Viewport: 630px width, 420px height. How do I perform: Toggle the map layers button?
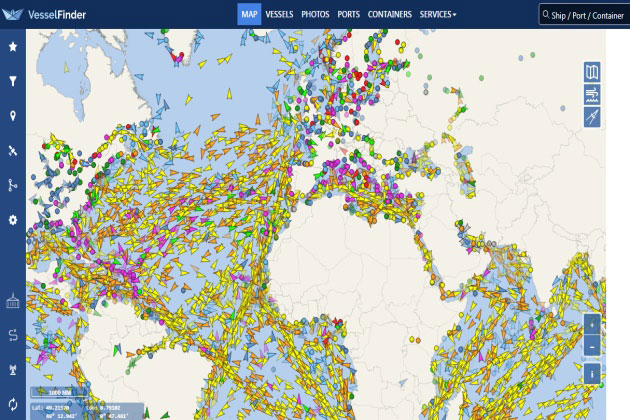(591, 72)
